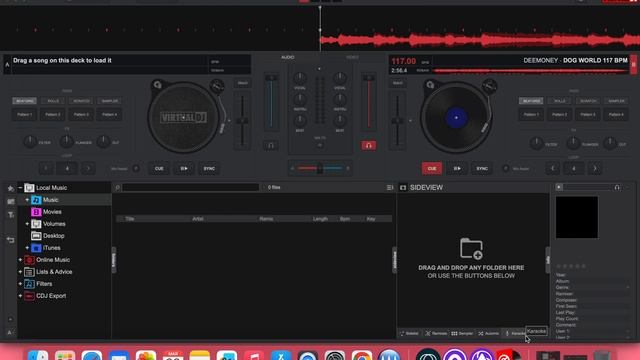
Task: Switch mixer to the VIDEO tab
Action: pos(352,57)
